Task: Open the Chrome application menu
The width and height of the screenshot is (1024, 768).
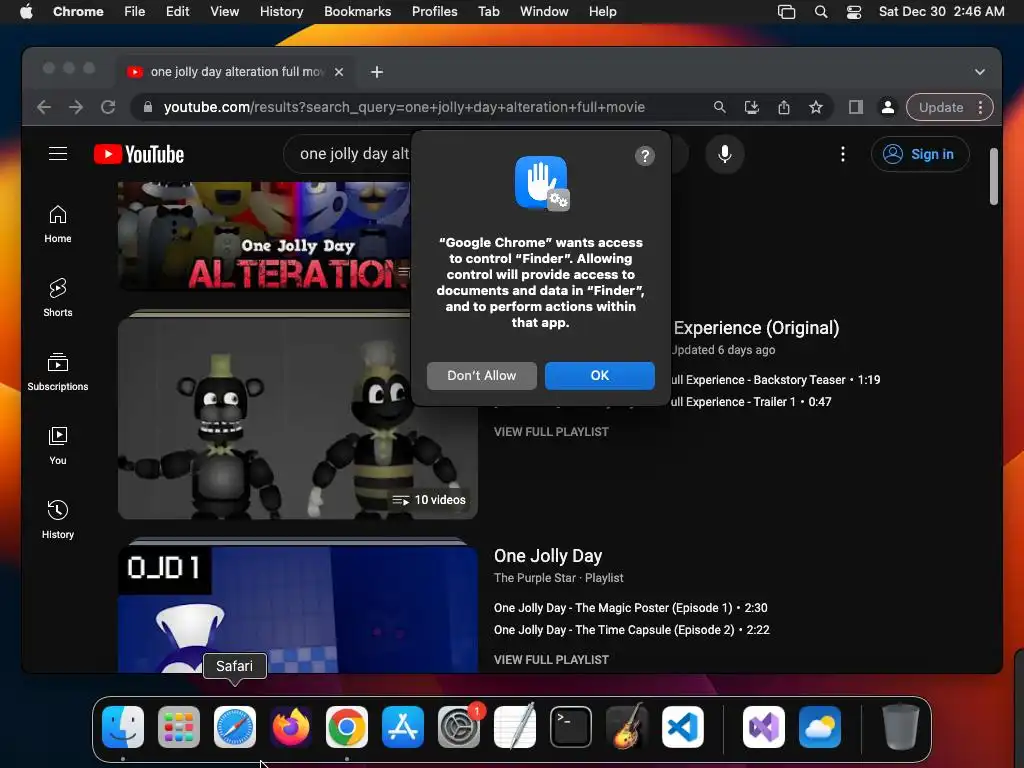Action: 78,12
